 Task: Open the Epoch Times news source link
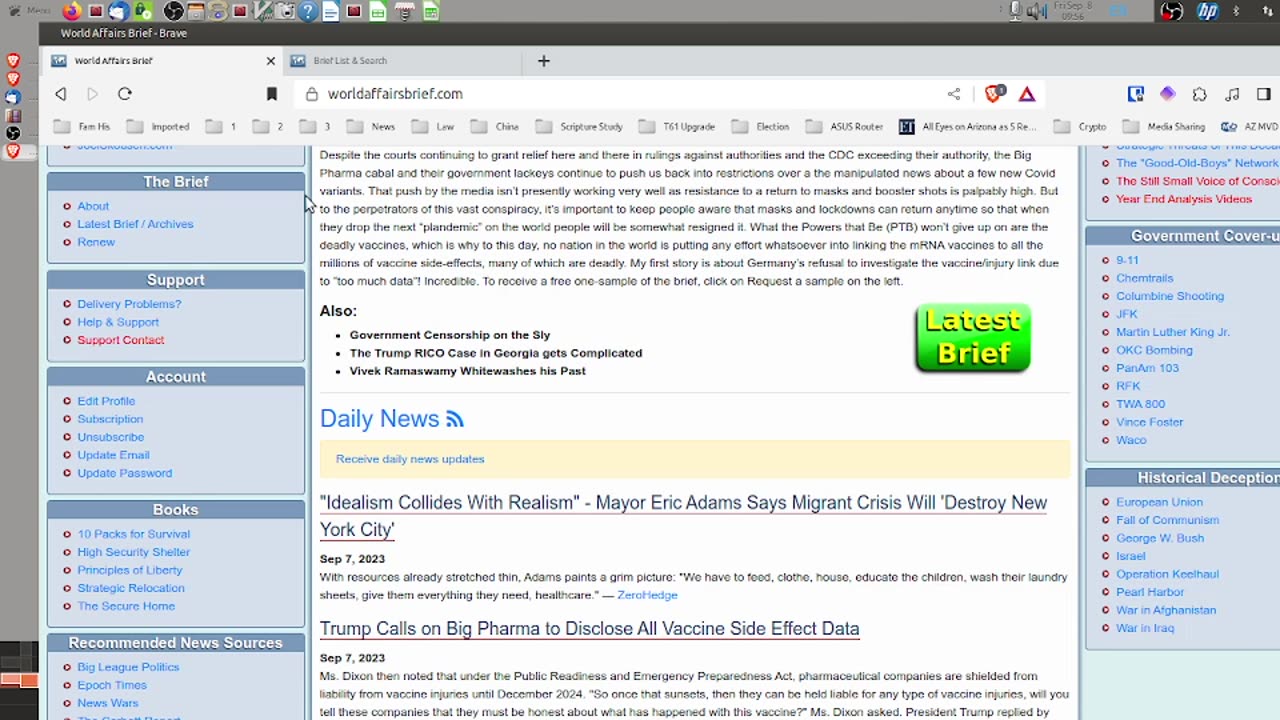112,685
